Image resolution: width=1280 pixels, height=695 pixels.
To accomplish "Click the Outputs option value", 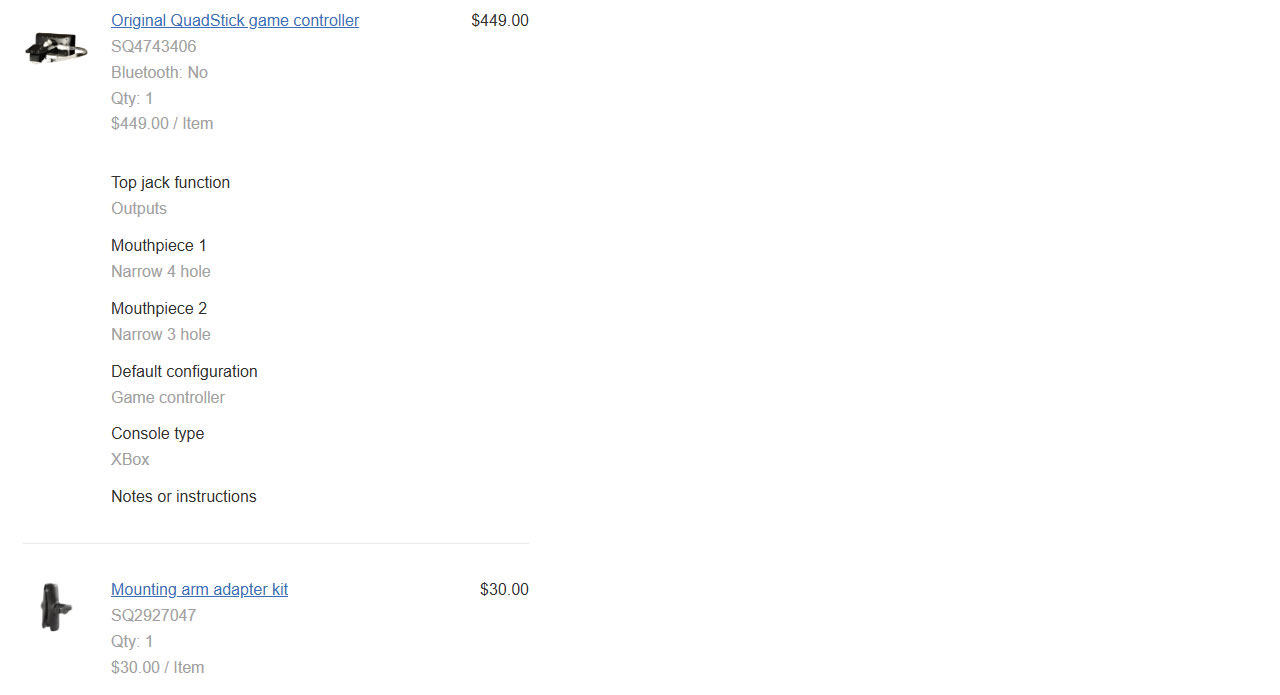I will (x=139, y=208).
